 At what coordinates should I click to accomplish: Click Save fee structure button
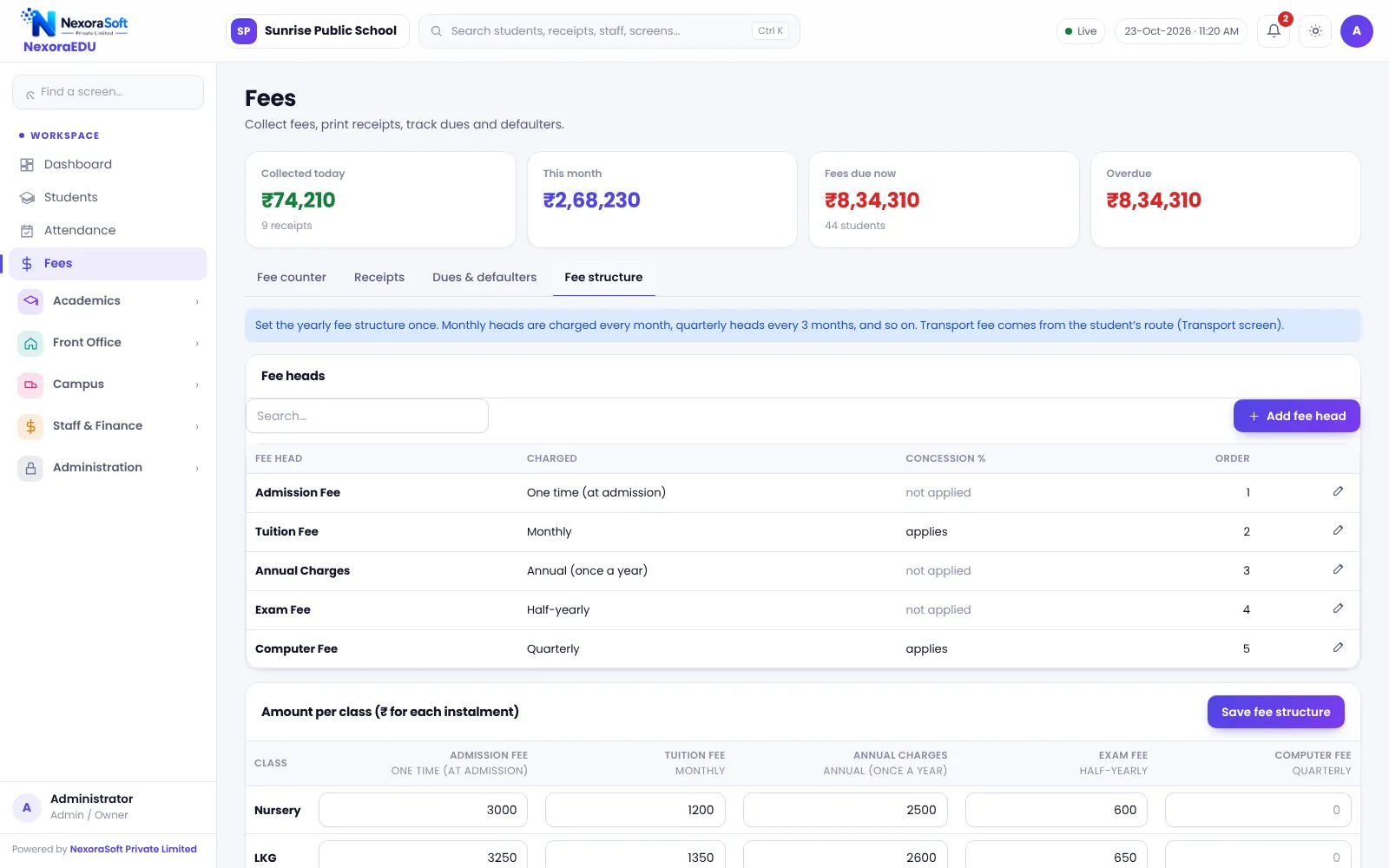(1275, 712)
